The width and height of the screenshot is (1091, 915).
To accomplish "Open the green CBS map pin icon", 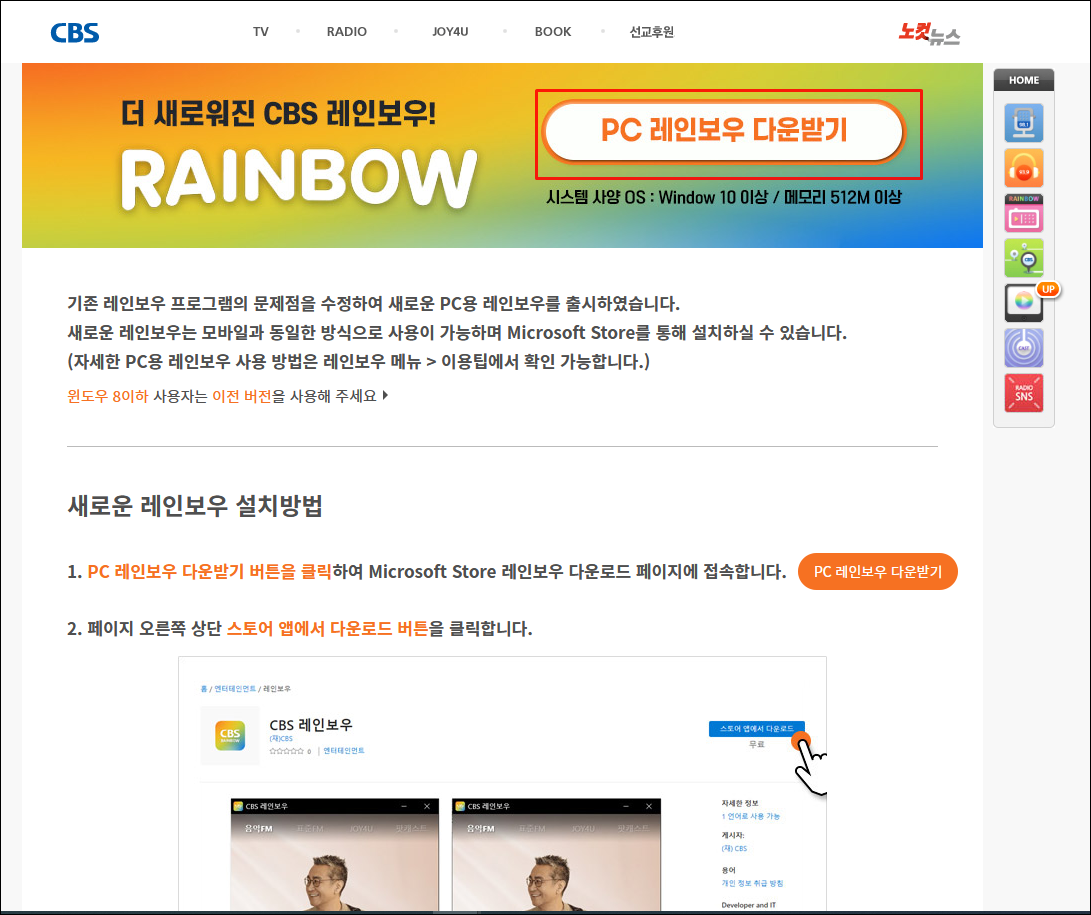I will [1024, 258].
